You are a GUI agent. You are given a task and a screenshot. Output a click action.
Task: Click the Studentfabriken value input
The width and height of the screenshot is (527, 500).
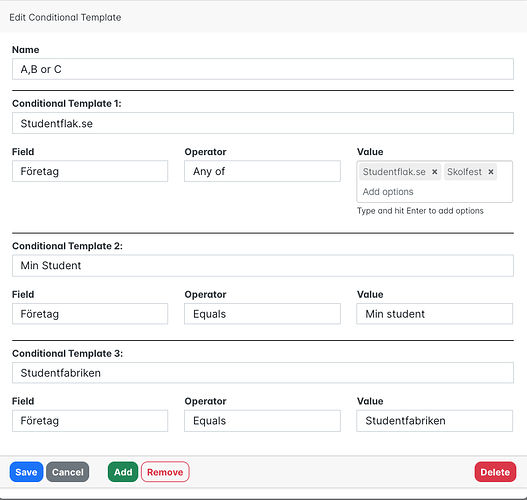pyautogui.click(x=435, y=421)
